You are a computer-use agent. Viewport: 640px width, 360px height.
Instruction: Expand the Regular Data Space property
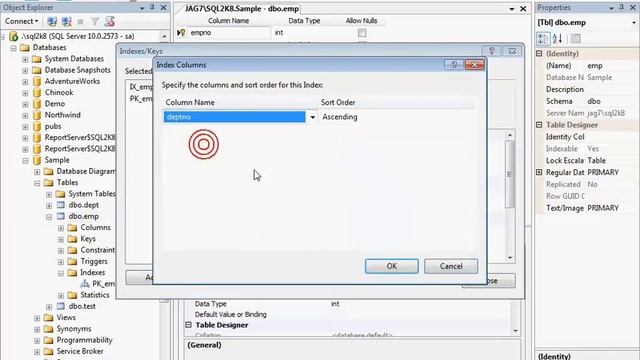(x=539, y=172)
